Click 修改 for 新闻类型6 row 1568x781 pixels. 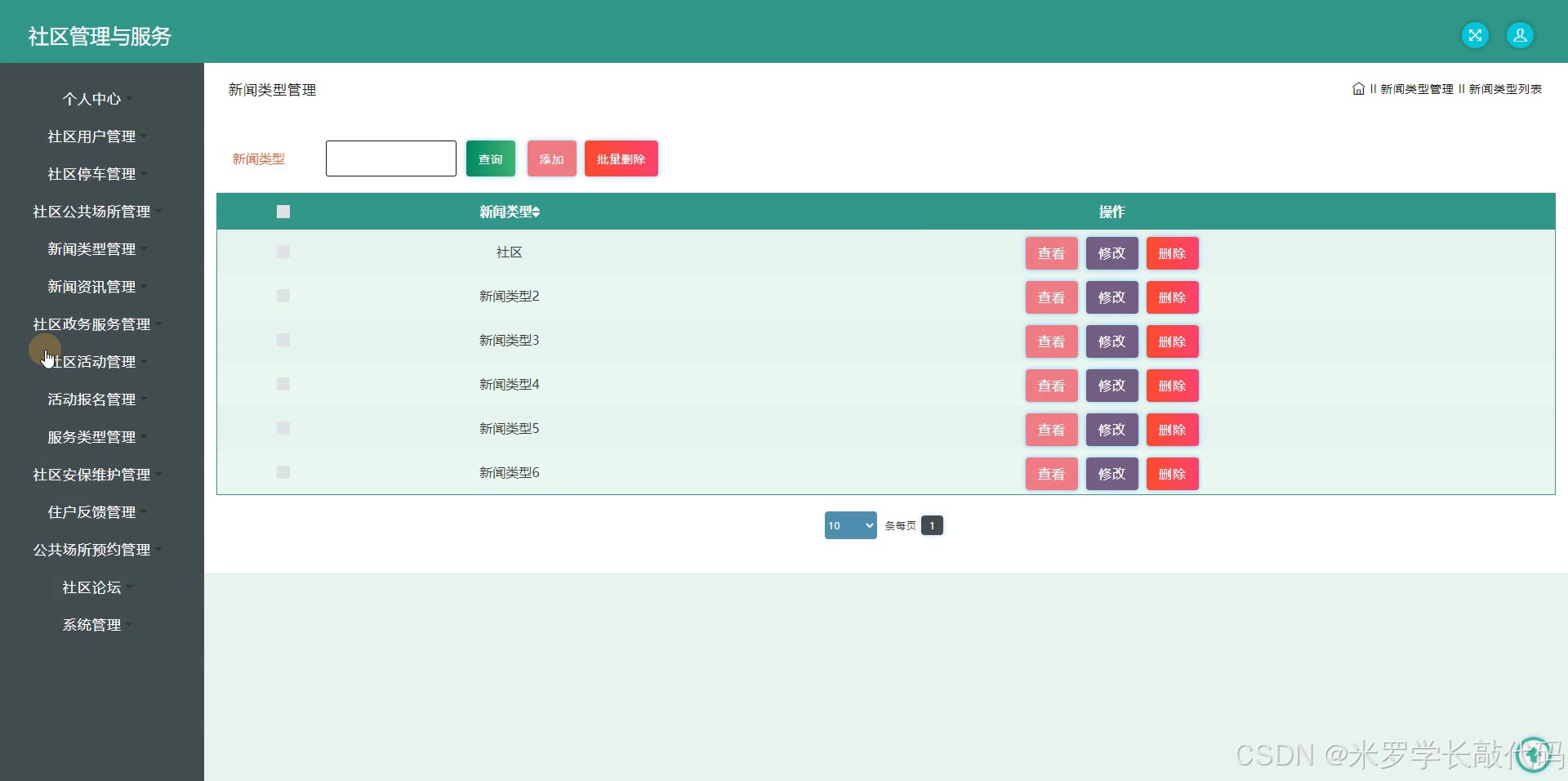1112,474
